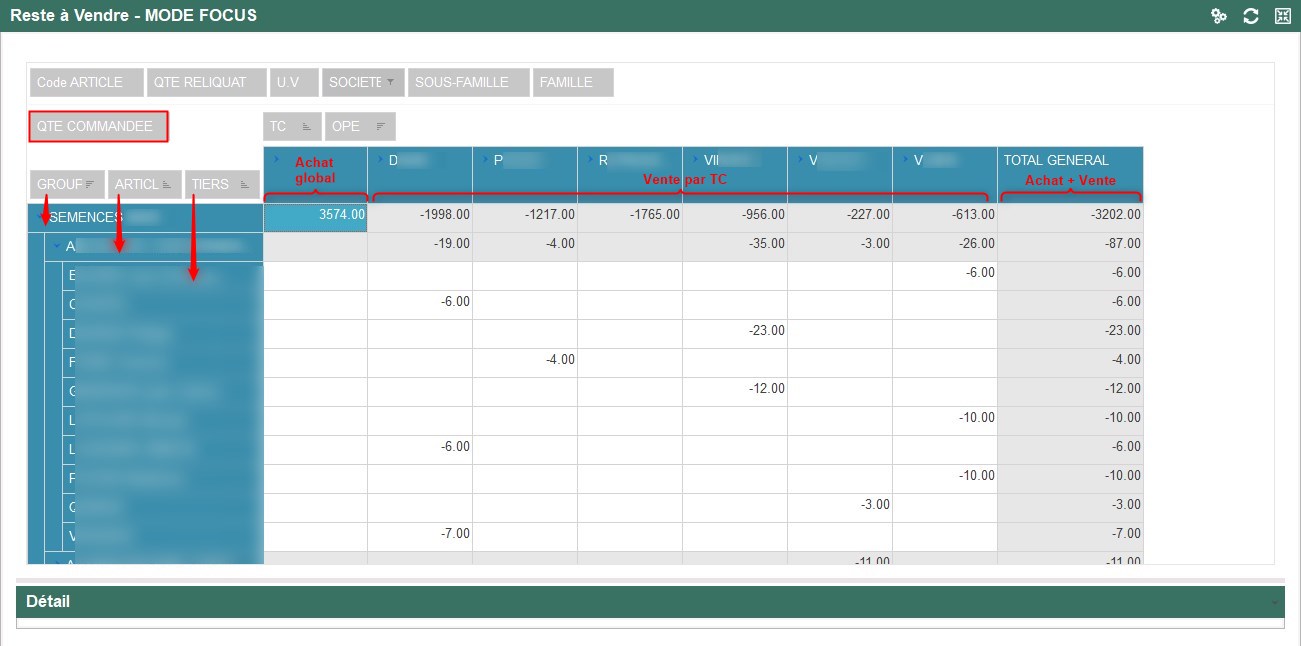Click the sort icon on the GROUP field
The width and height of the screenshot is (1301, 646).
[x=90, y=184]
